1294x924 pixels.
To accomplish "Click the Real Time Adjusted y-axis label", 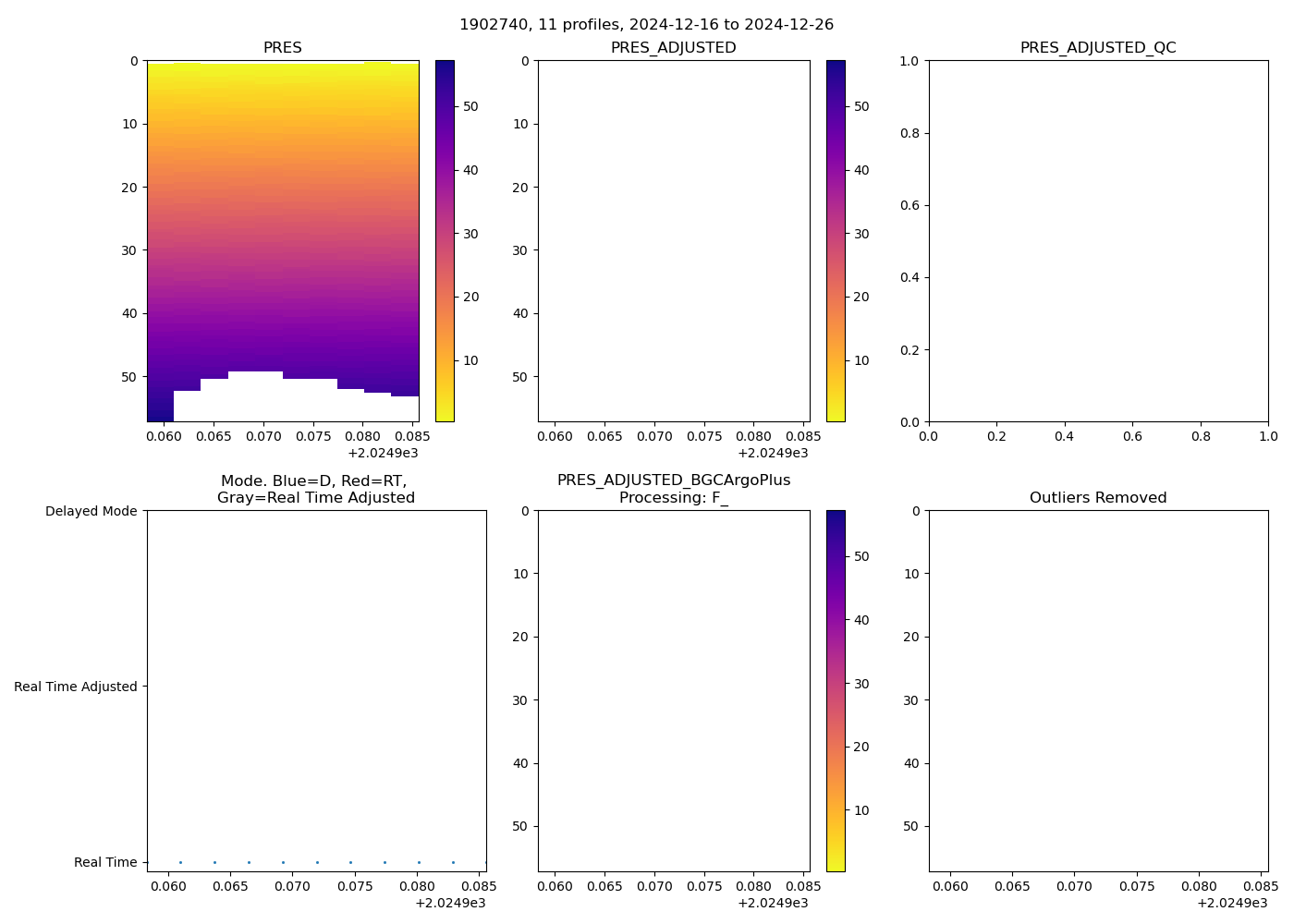I will point(76,687).
